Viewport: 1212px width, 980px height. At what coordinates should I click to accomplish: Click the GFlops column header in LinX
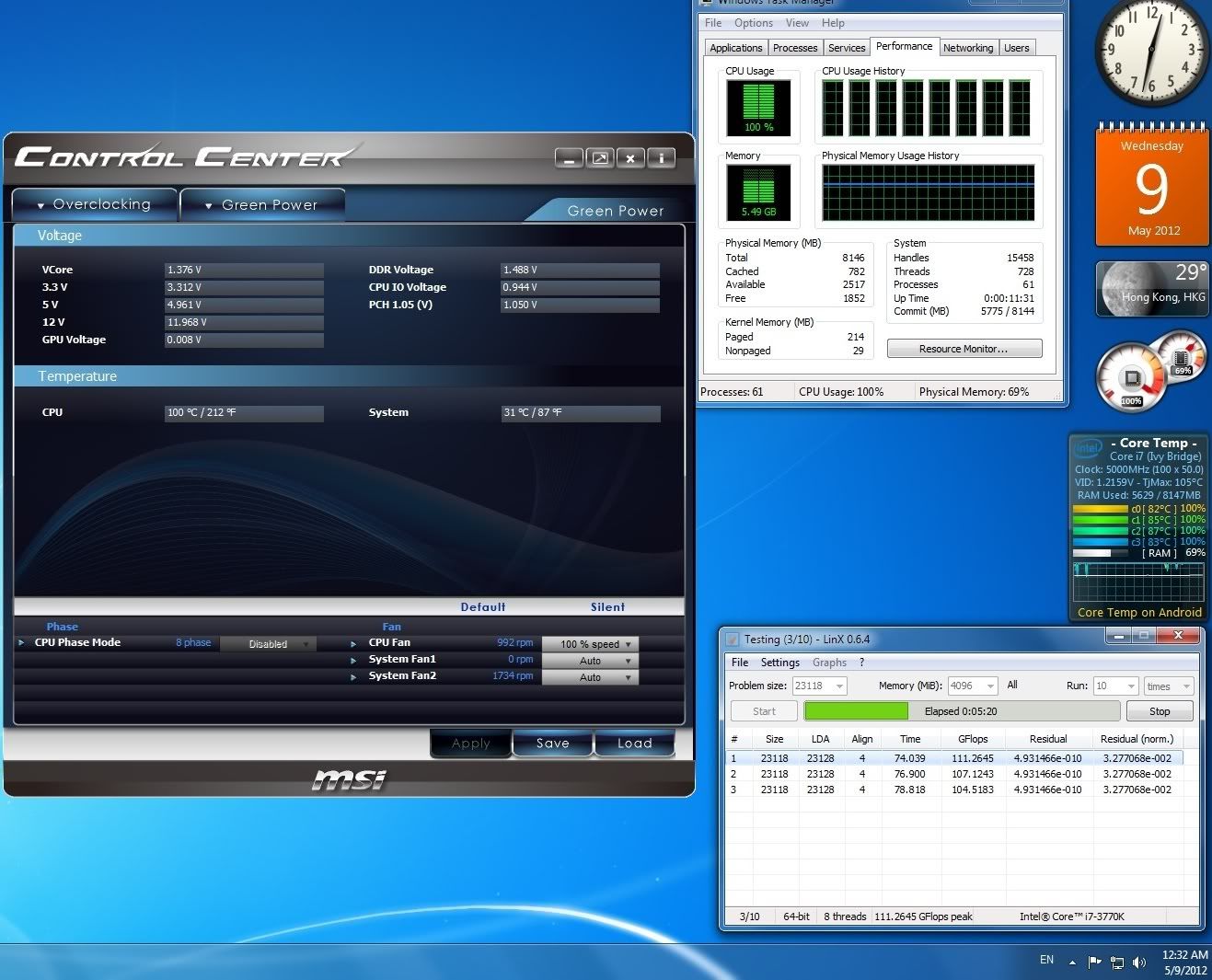pyautogui.click(x=973, y=739)
